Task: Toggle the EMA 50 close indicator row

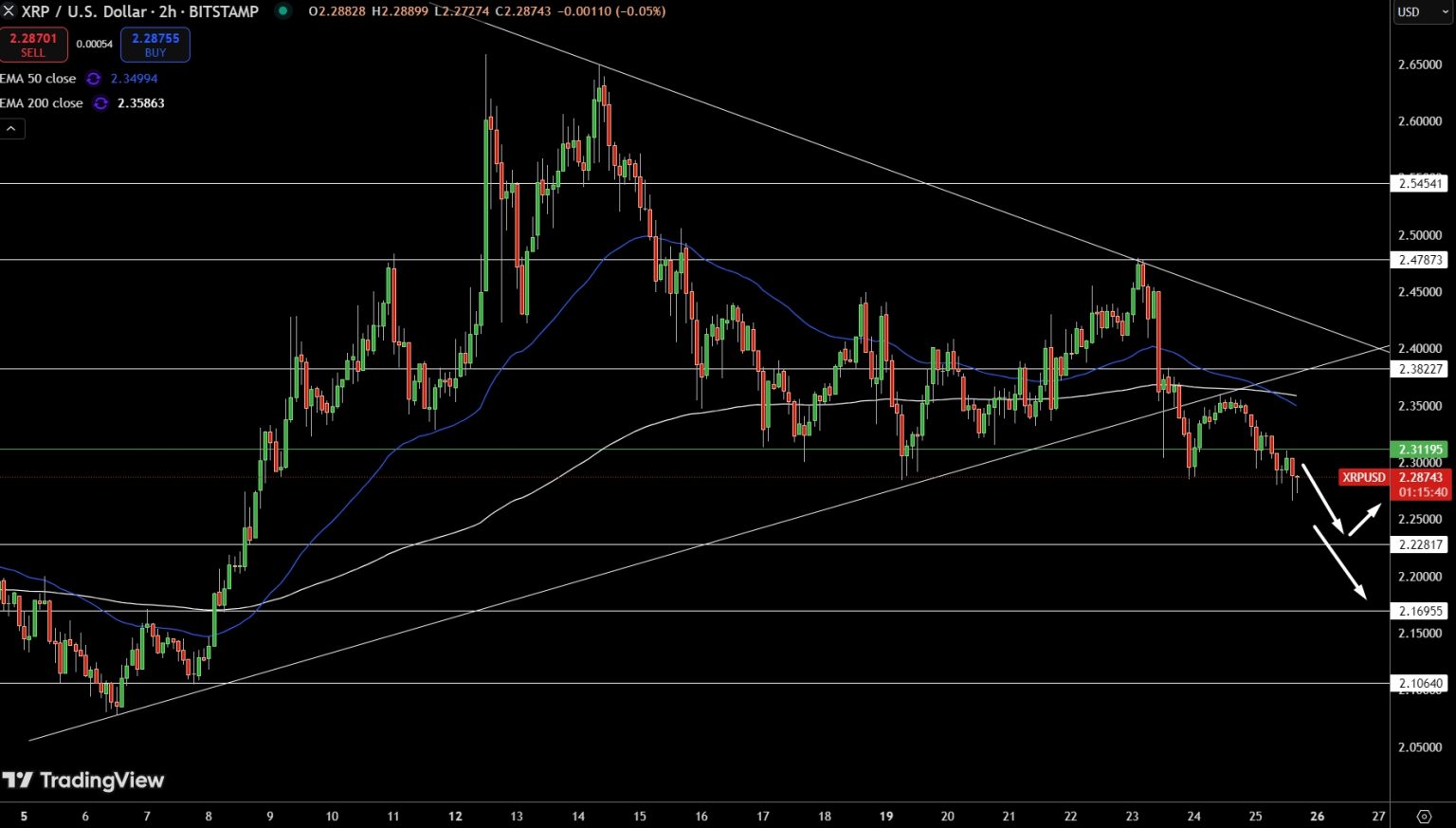Action: [x=40, y=79]
